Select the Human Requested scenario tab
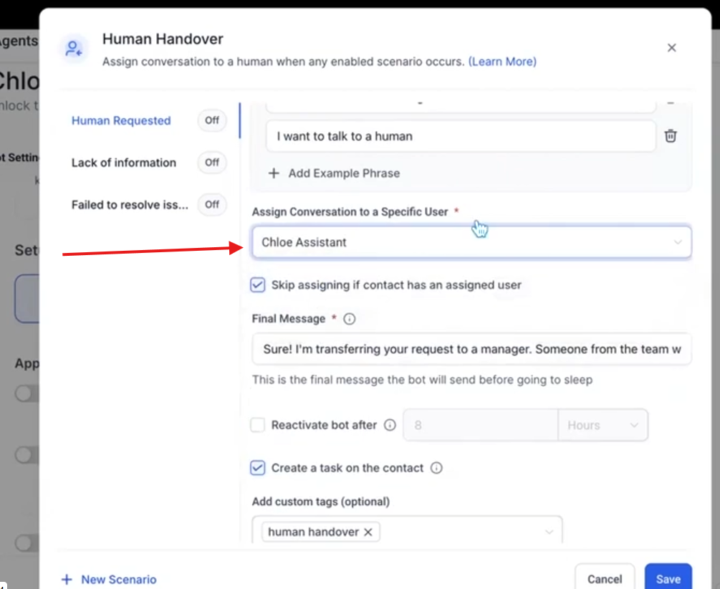 (121, 121)
